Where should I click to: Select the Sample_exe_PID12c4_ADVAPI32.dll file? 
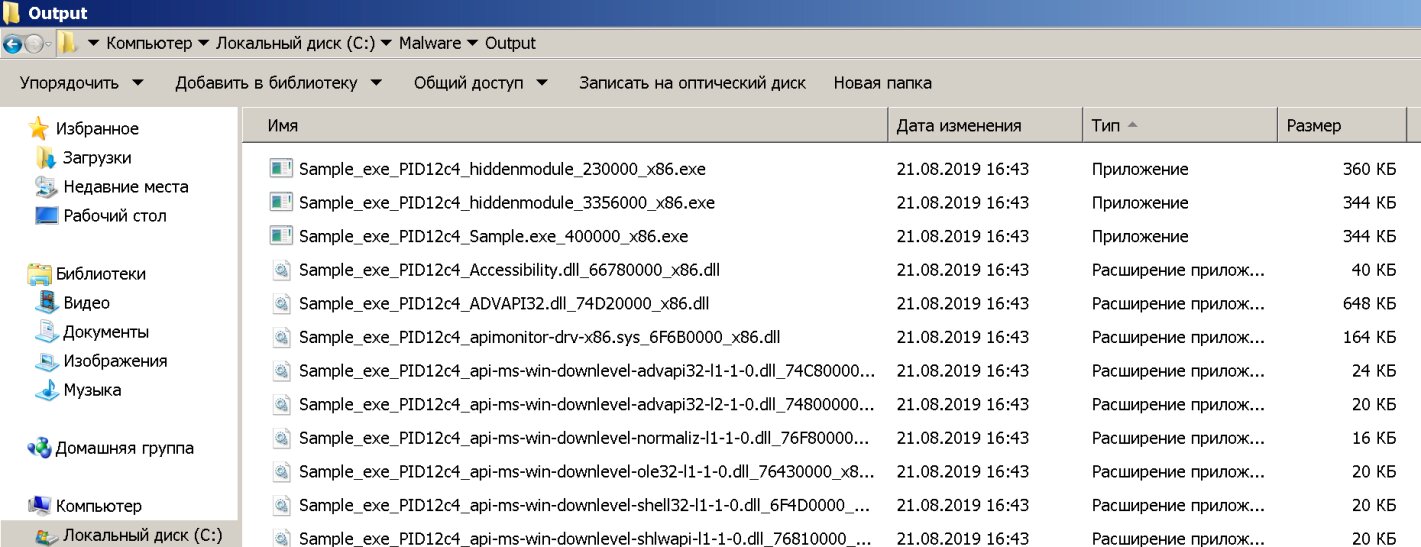coord(504,303)
